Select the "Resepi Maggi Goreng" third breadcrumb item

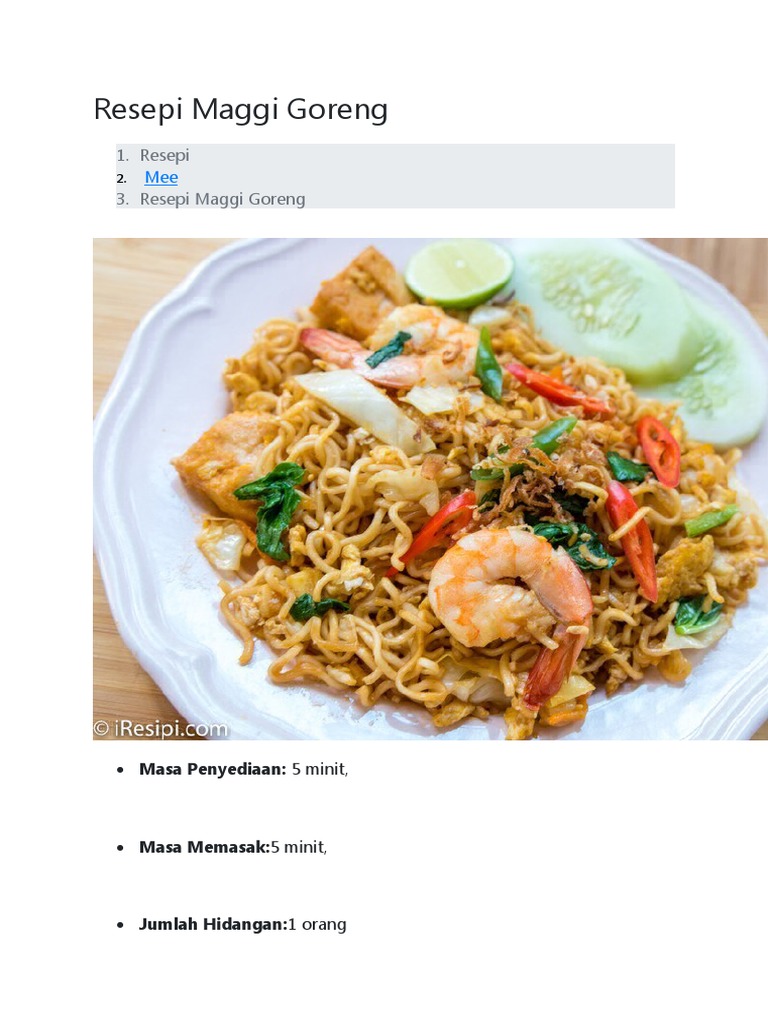pos(222,199)
